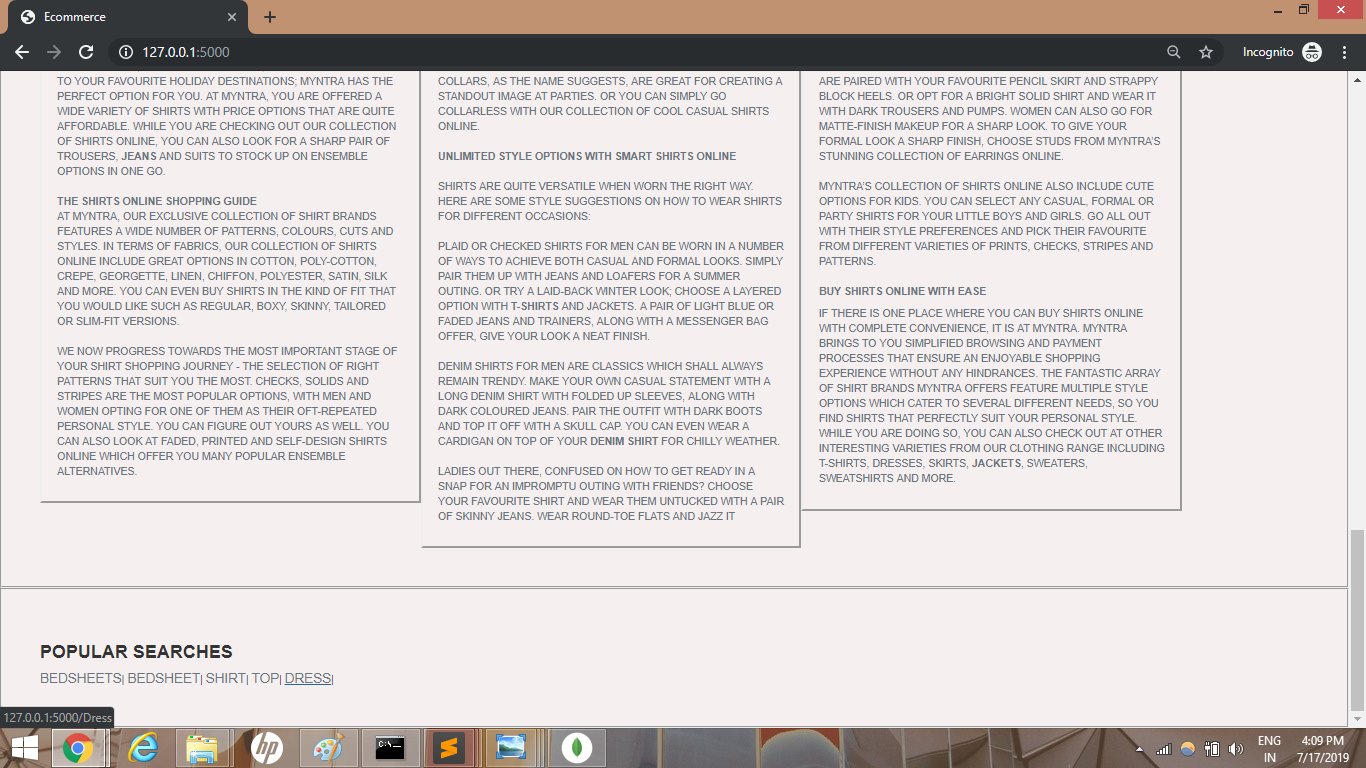Click the scrollbar up arrow
This screenshot has height=768, width=1366.
click(x=1357, y=78)
